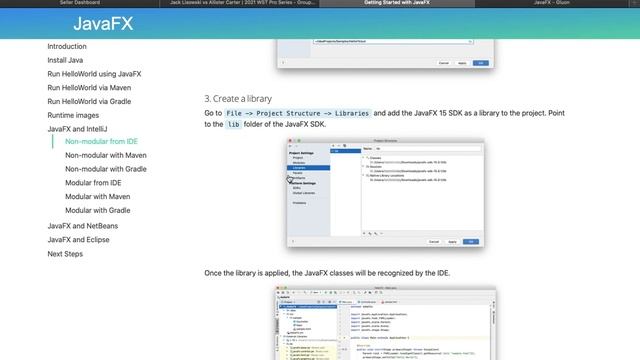Image resolution: width=640 pixels, height=360 pixels.
Task: Click Libraries row in Project Structure screenshot
Action: click(x=309, y=168)
